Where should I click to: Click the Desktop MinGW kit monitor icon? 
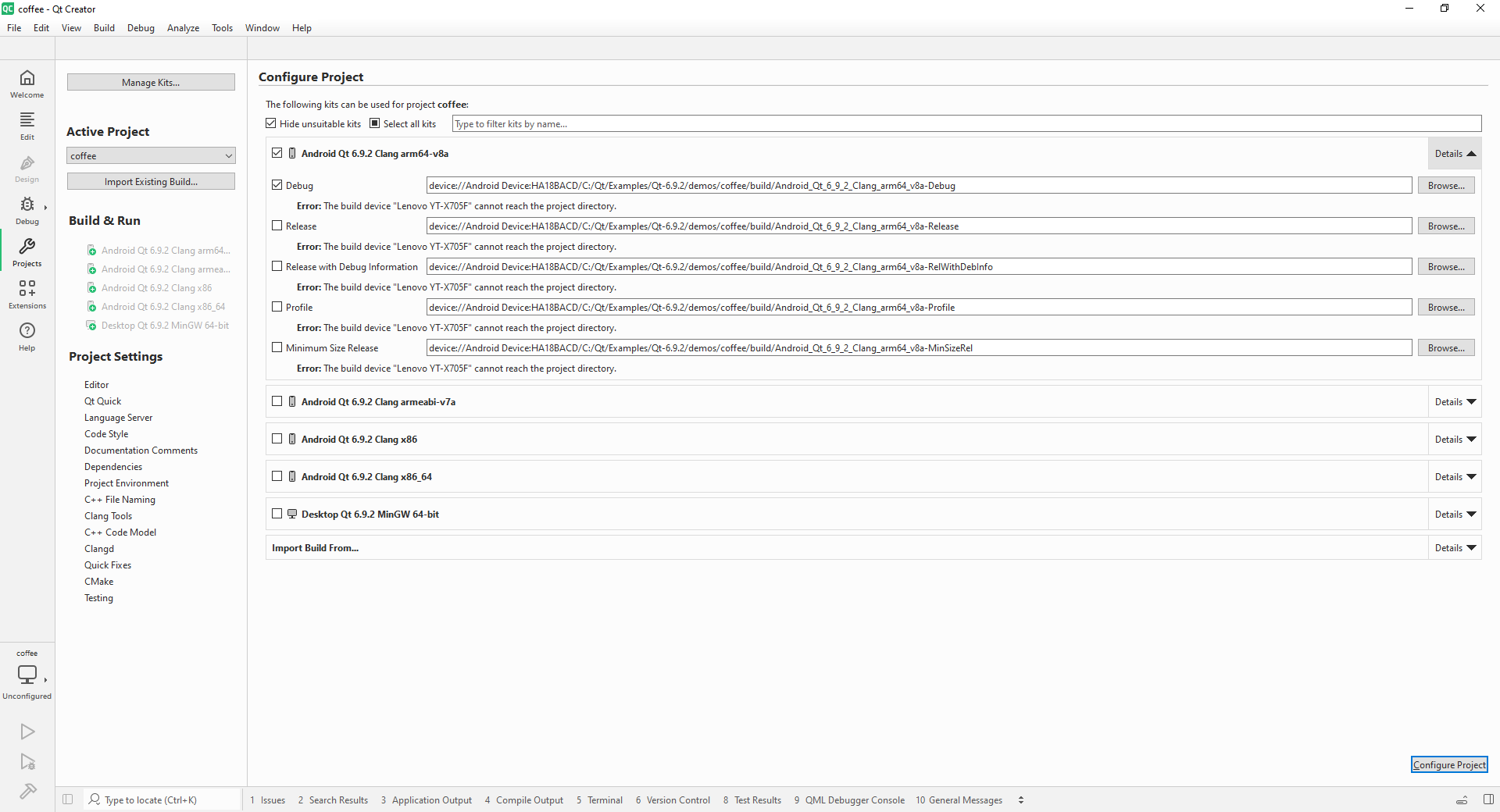point(292,515)
